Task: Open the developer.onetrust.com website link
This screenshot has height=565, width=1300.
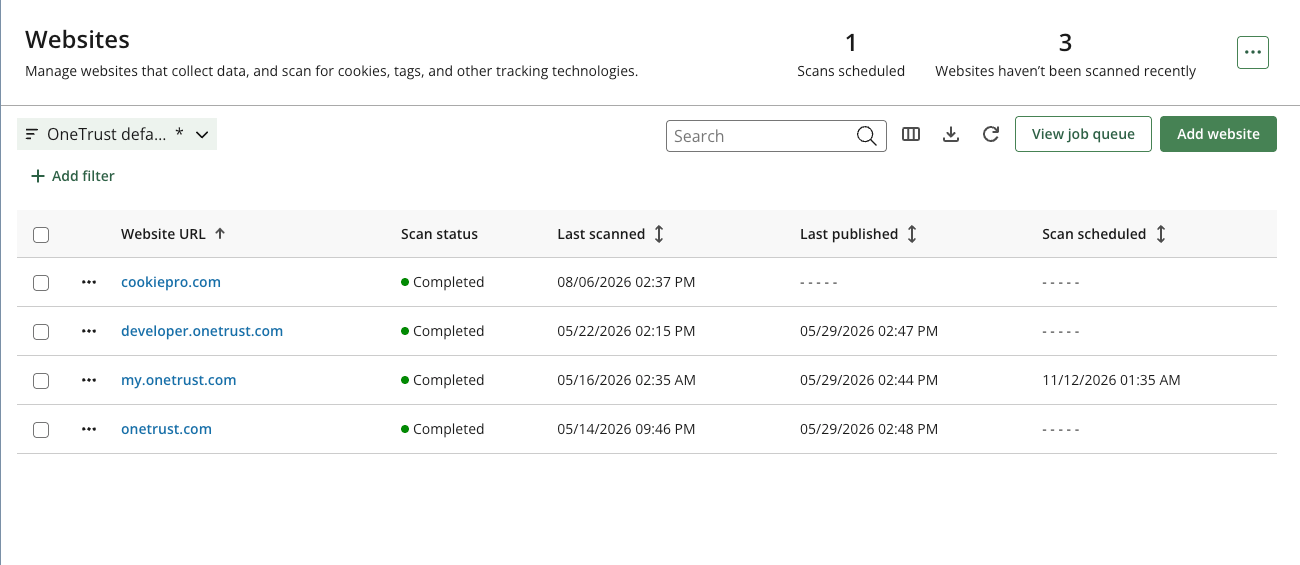Action: tap(202, 331)
